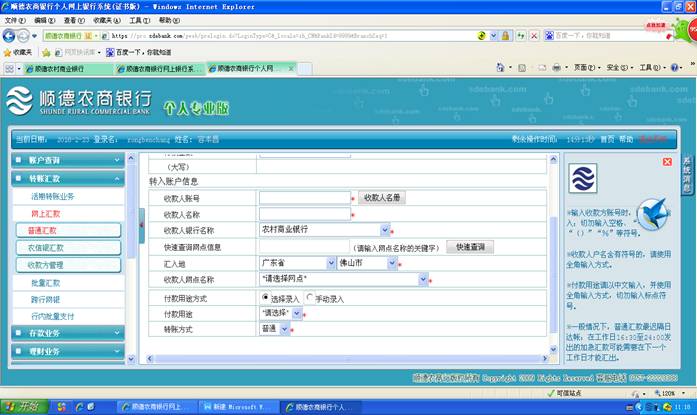Collapse the sidebar with the left arrow handle
697x415 pixels.
(141, 196)
